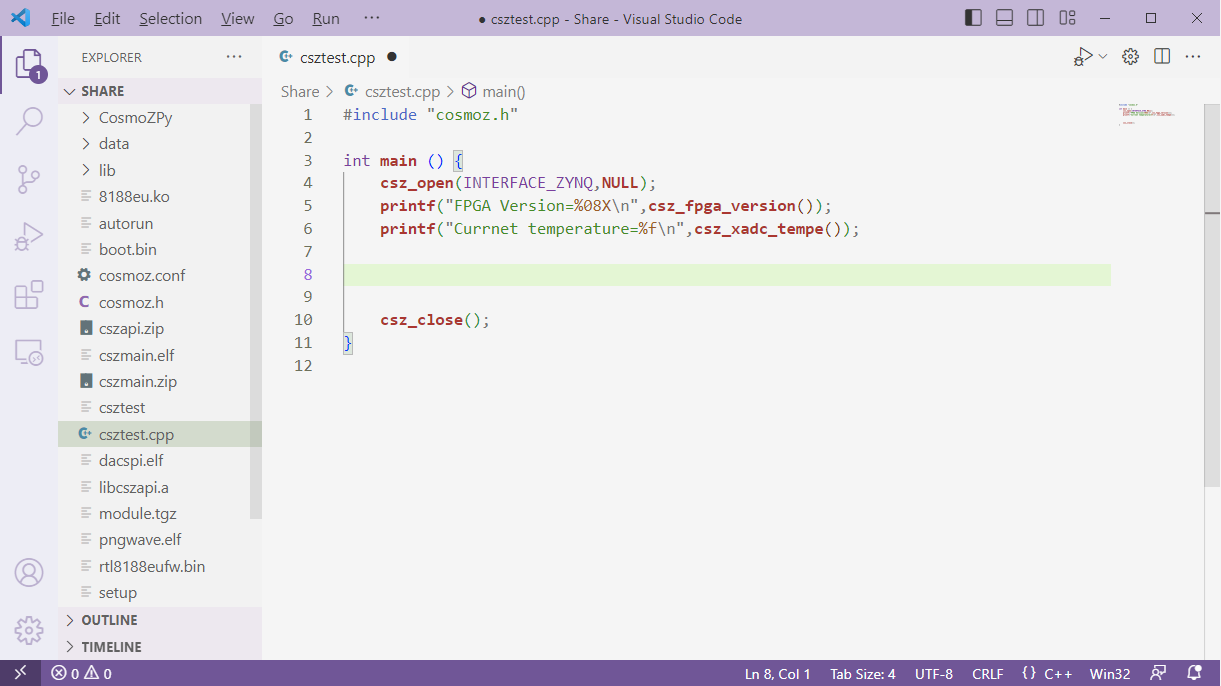Click the Accounts icon

coord(29,573)
